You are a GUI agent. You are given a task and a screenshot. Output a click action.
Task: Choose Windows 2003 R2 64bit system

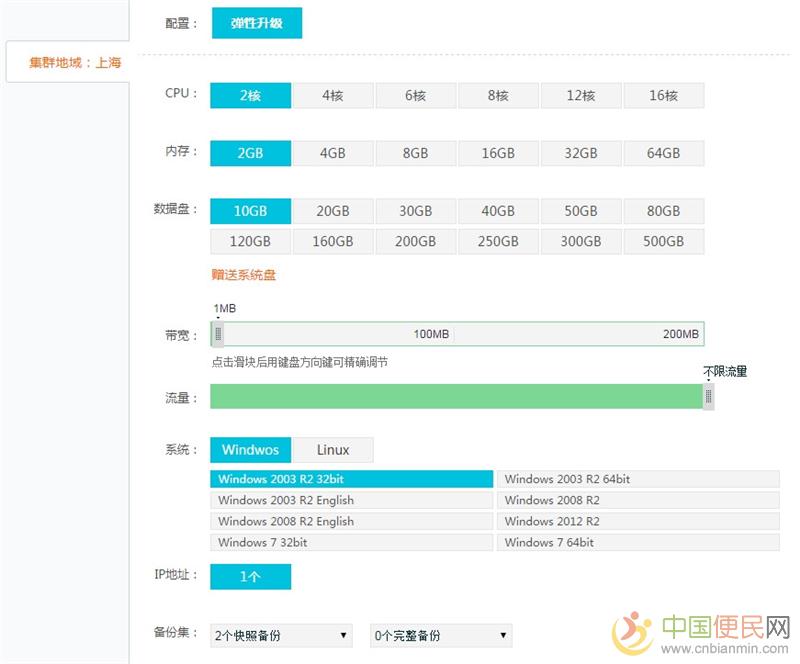(637, 479)
